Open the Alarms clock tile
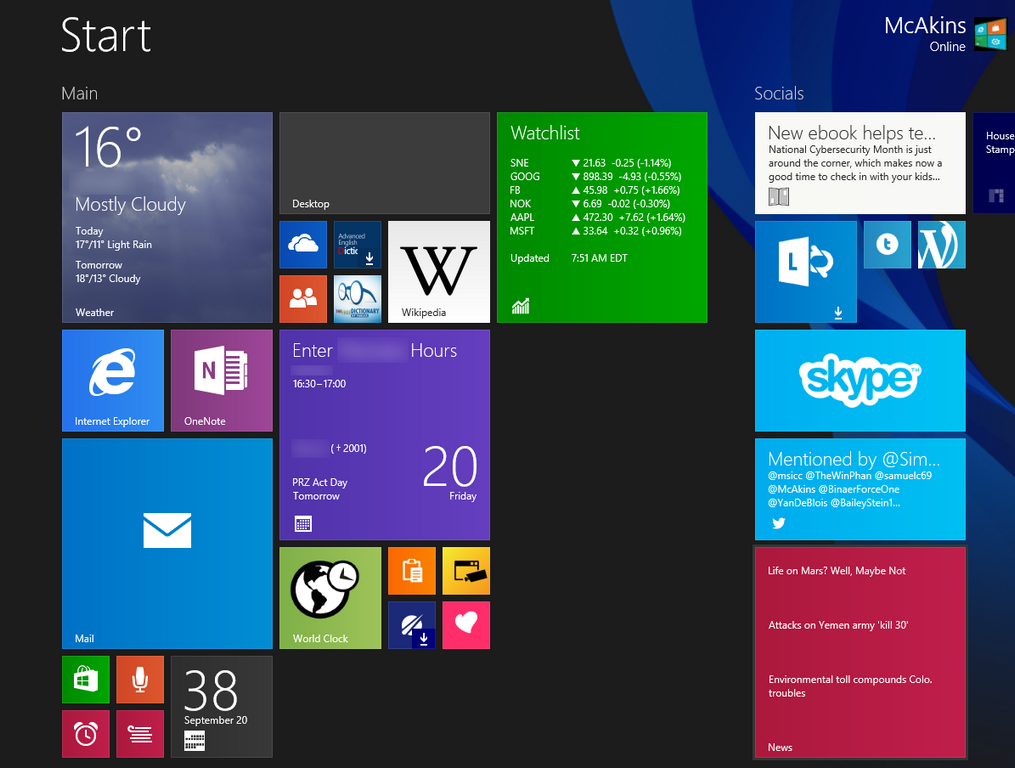Image resolution: width=1015 pixels, height=768 pixels. [86, 734]
